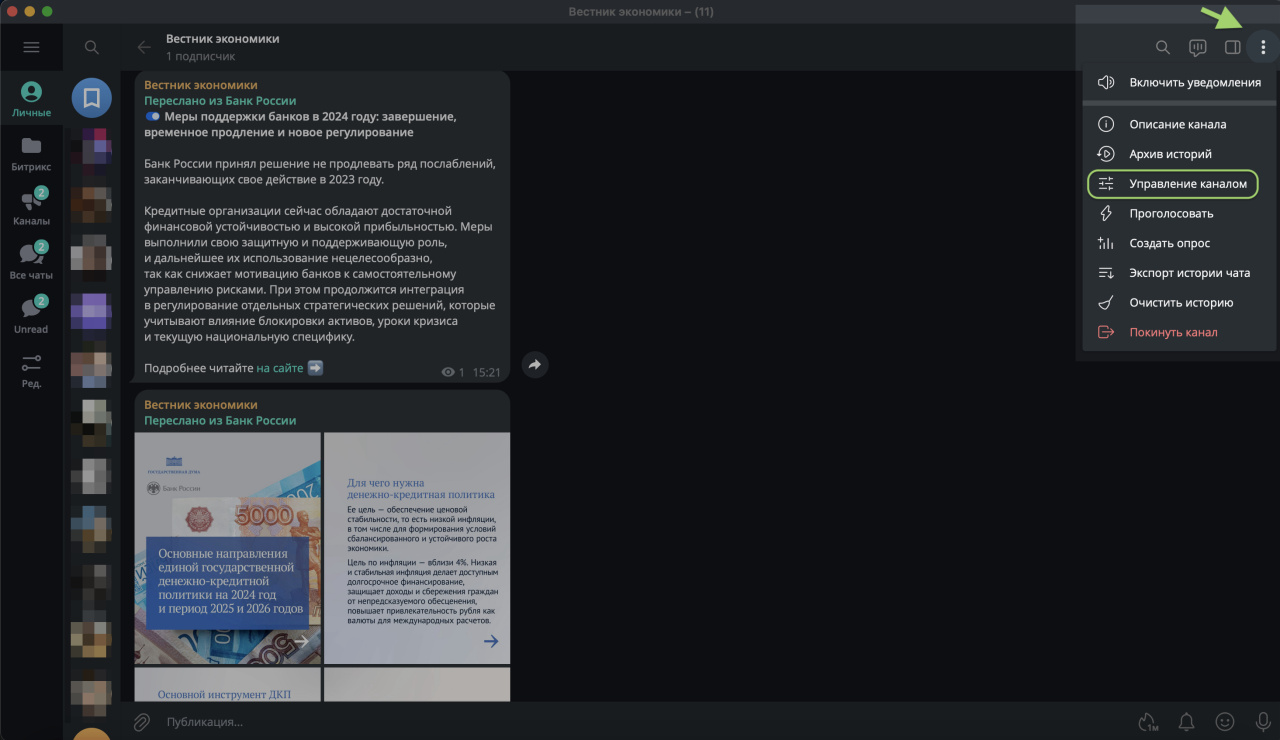Screen dimensions: 1280x740
Task: Open the 5000 ruble banknote image
Action: (228, 548)
